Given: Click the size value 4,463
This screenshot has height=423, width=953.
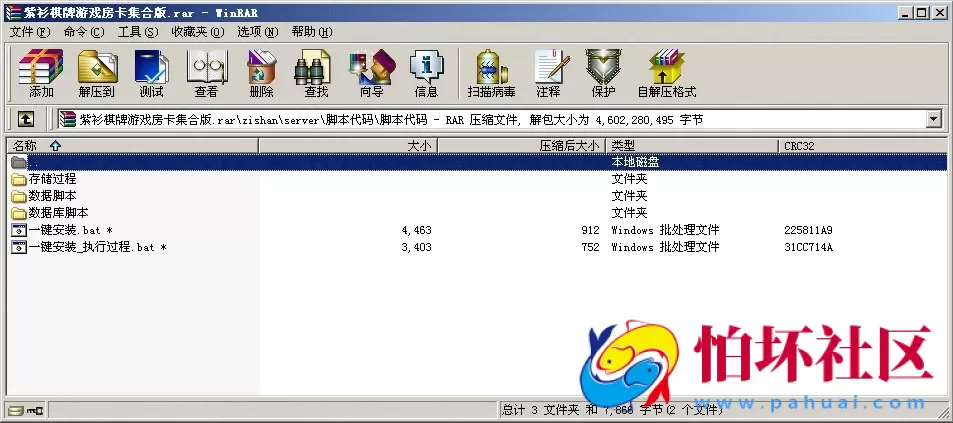Looking at the screenshot, I should point(417,230).
